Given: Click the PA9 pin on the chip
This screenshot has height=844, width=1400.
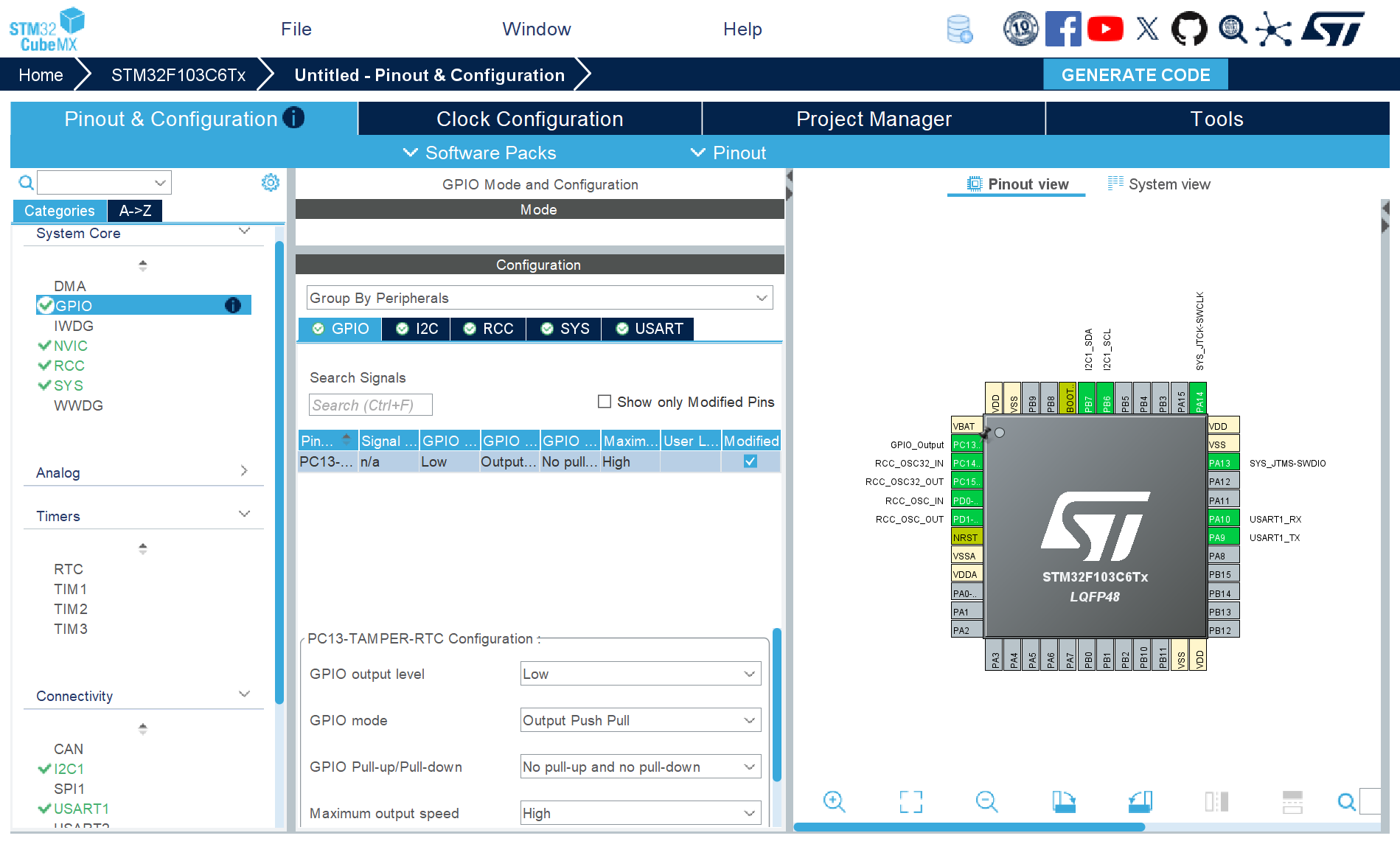Looking at the screenshot, I should click(1222, 537).
